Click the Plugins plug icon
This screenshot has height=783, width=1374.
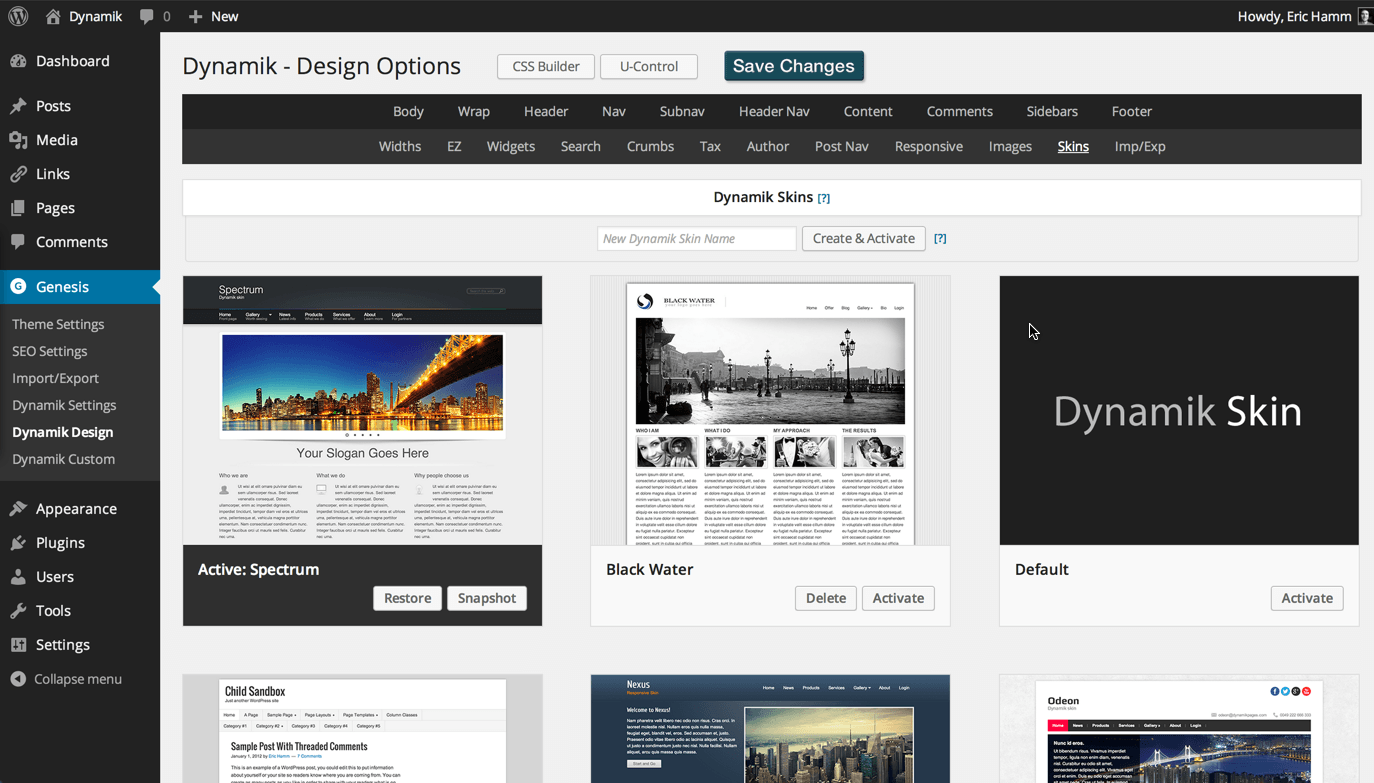click(x=18, y=543)
